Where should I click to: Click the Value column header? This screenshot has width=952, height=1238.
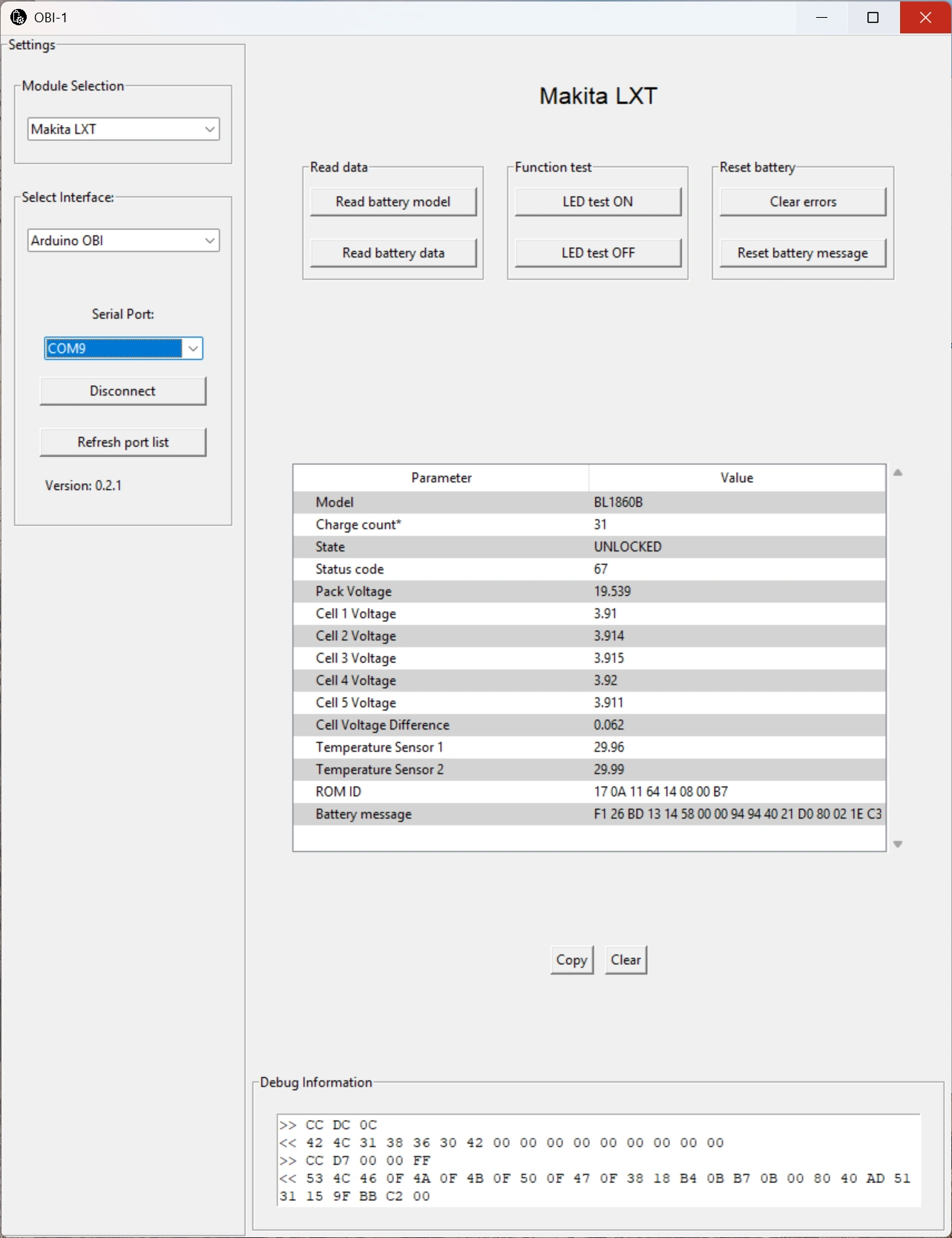[737, 478]
